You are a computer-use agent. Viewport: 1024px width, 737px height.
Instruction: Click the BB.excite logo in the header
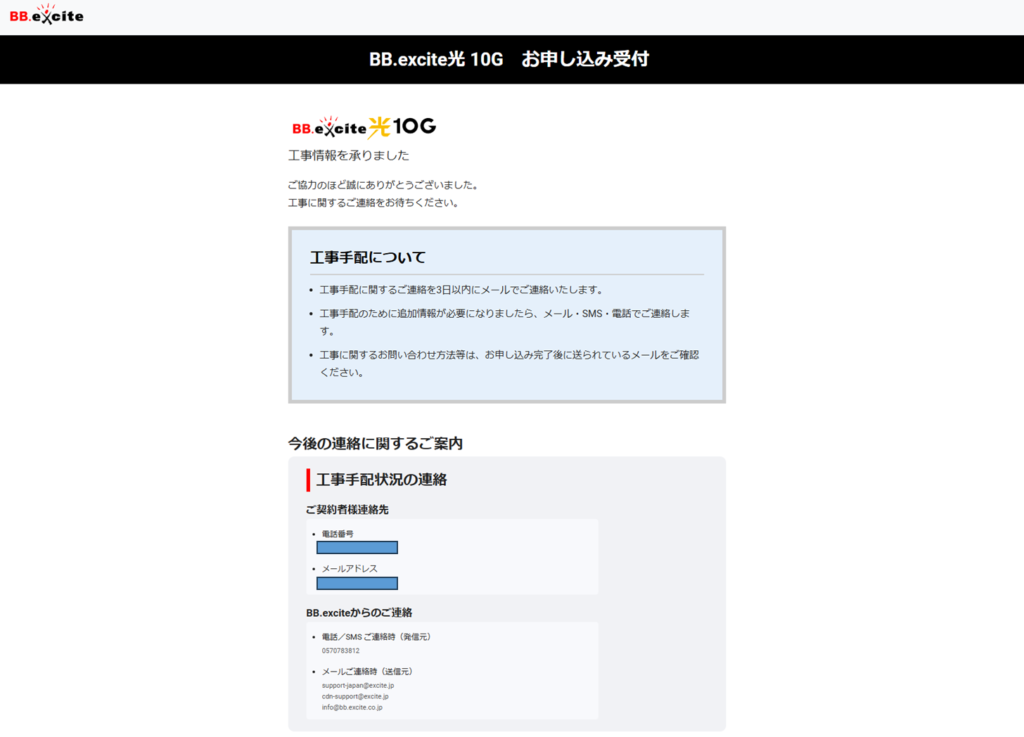pyautogui.click(x=46, y=15)
